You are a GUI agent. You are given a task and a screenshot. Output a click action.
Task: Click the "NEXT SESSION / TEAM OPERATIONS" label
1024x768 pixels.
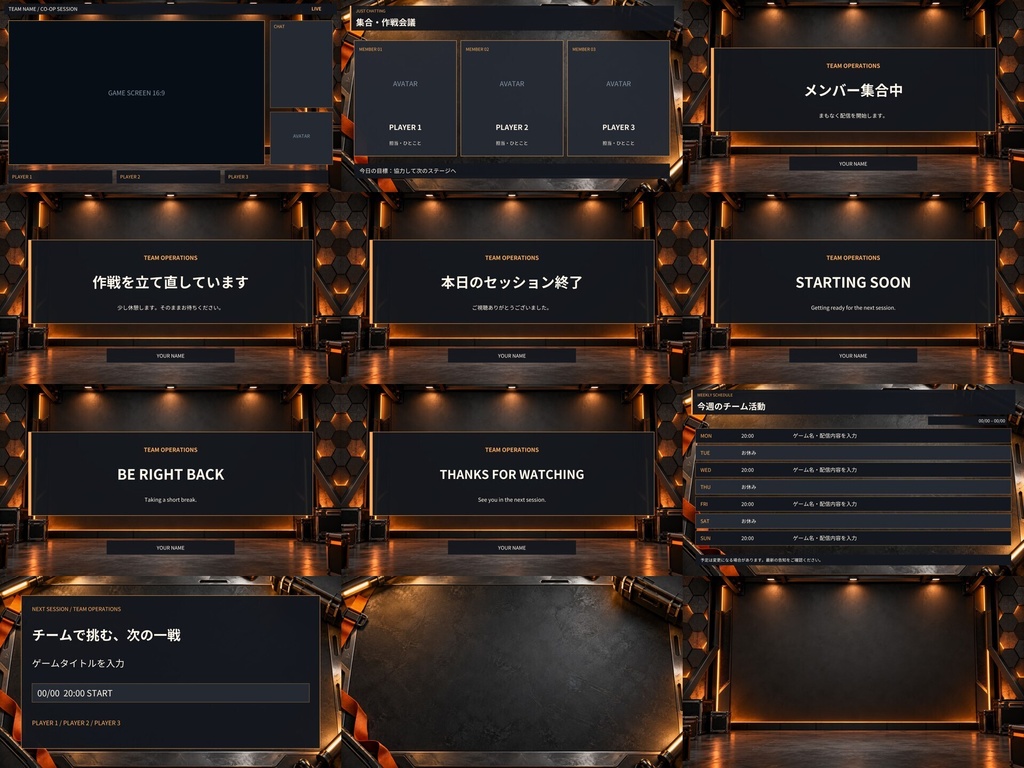pos(76,609)
